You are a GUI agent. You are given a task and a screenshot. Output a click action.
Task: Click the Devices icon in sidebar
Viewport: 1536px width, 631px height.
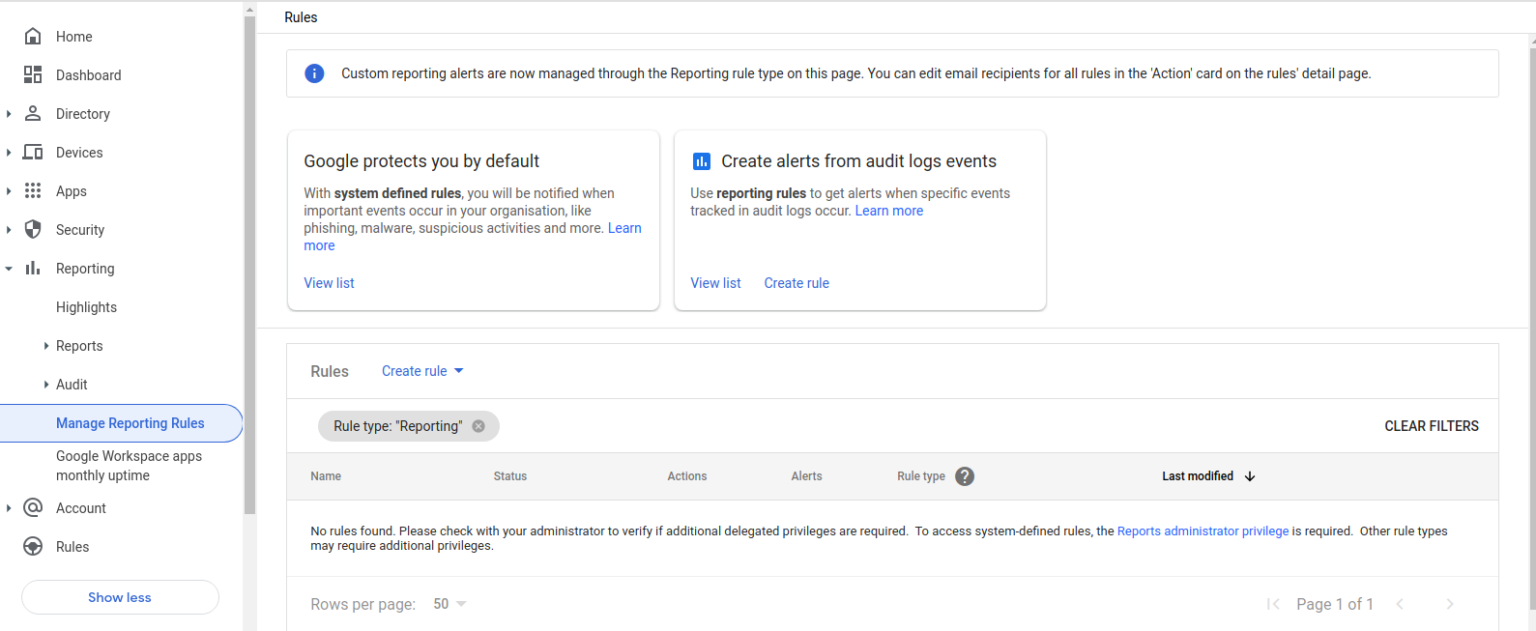coord(34,152)
